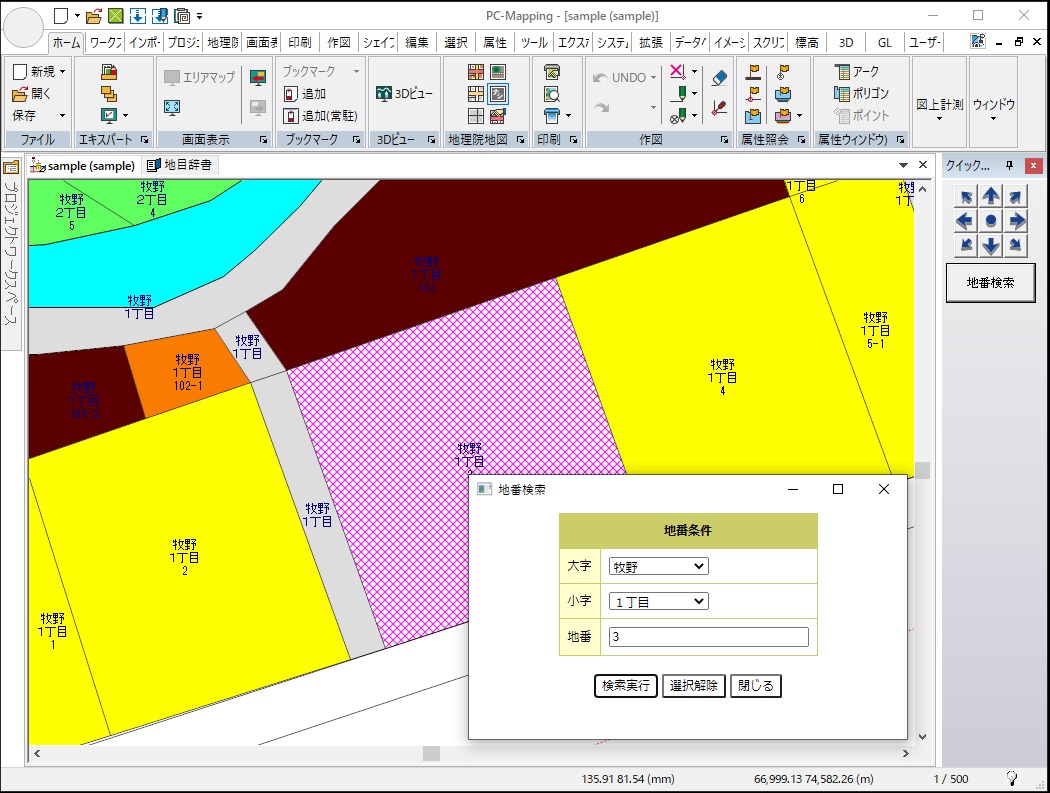Expand the ブックマーク group dialog launcher
Viewport: 1050px width, 793px height.
(x=356, y=139)
